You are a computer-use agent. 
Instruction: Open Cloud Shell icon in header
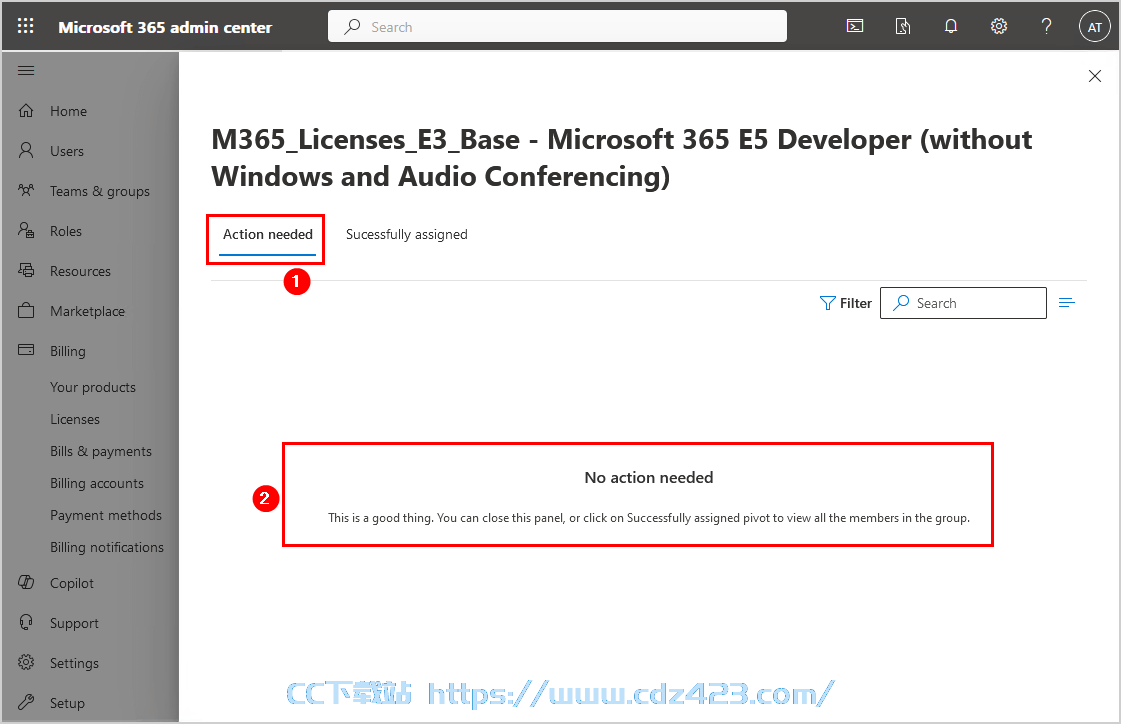pos(855,26)
